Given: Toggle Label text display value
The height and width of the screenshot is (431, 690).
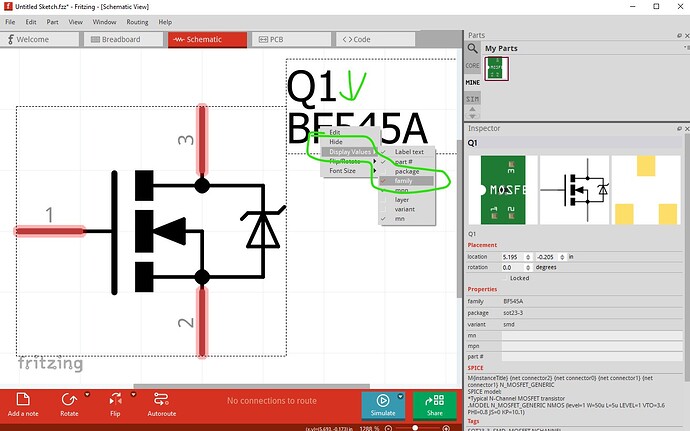Looking at the screenshot, I should (407, 151).
